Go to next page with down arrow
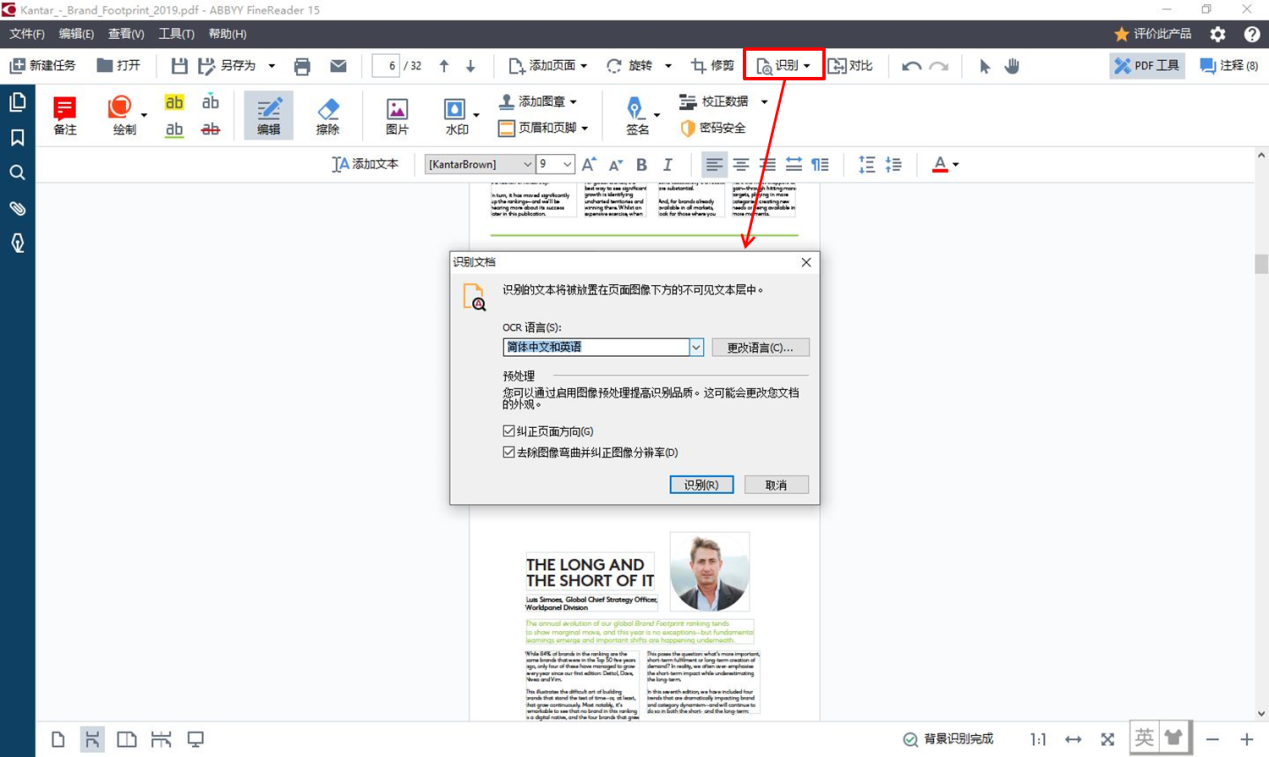Image resolution: width=1269 pixels, height=757 pixels. (471, 66)
